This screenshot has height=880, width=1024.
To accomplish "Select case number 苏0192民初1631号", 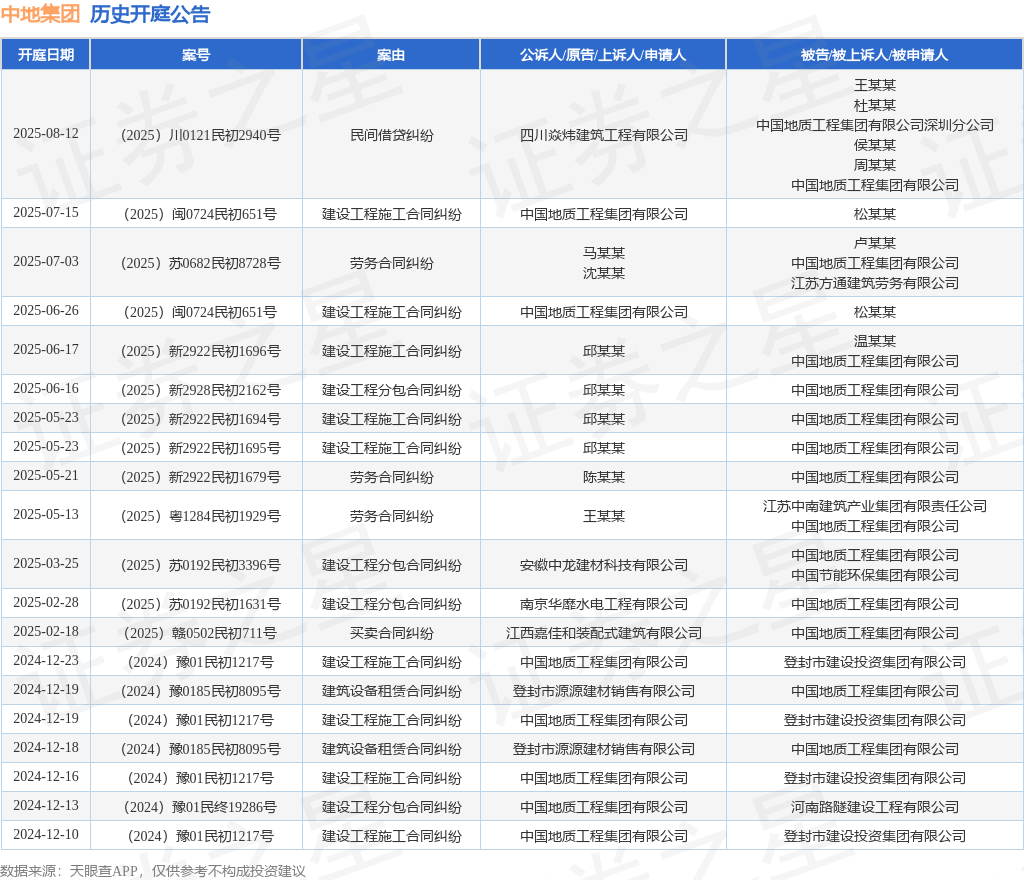I will tap(200, 605).
